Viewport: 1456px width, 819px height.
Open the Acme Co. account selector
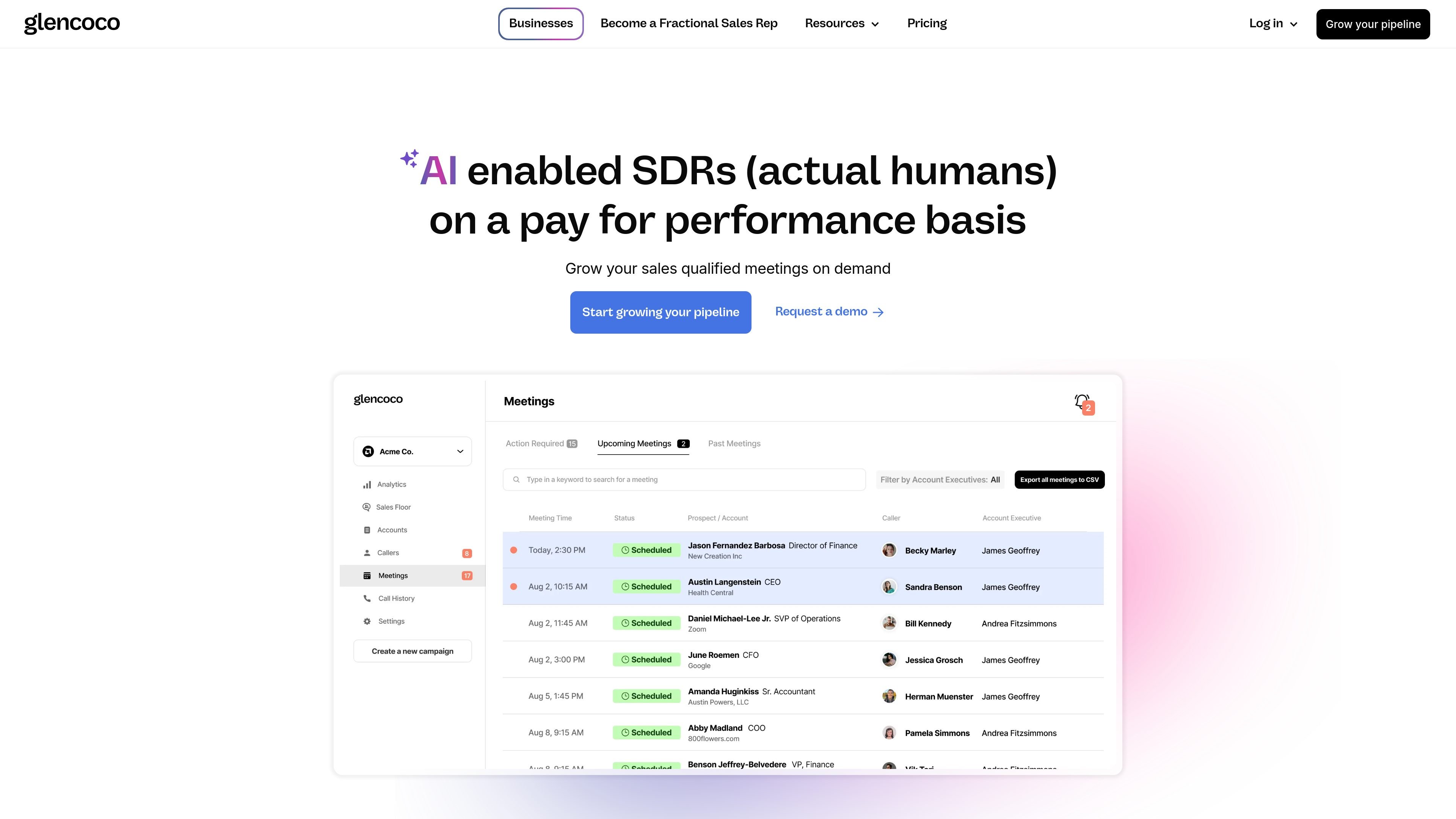(x=413, y=451)
